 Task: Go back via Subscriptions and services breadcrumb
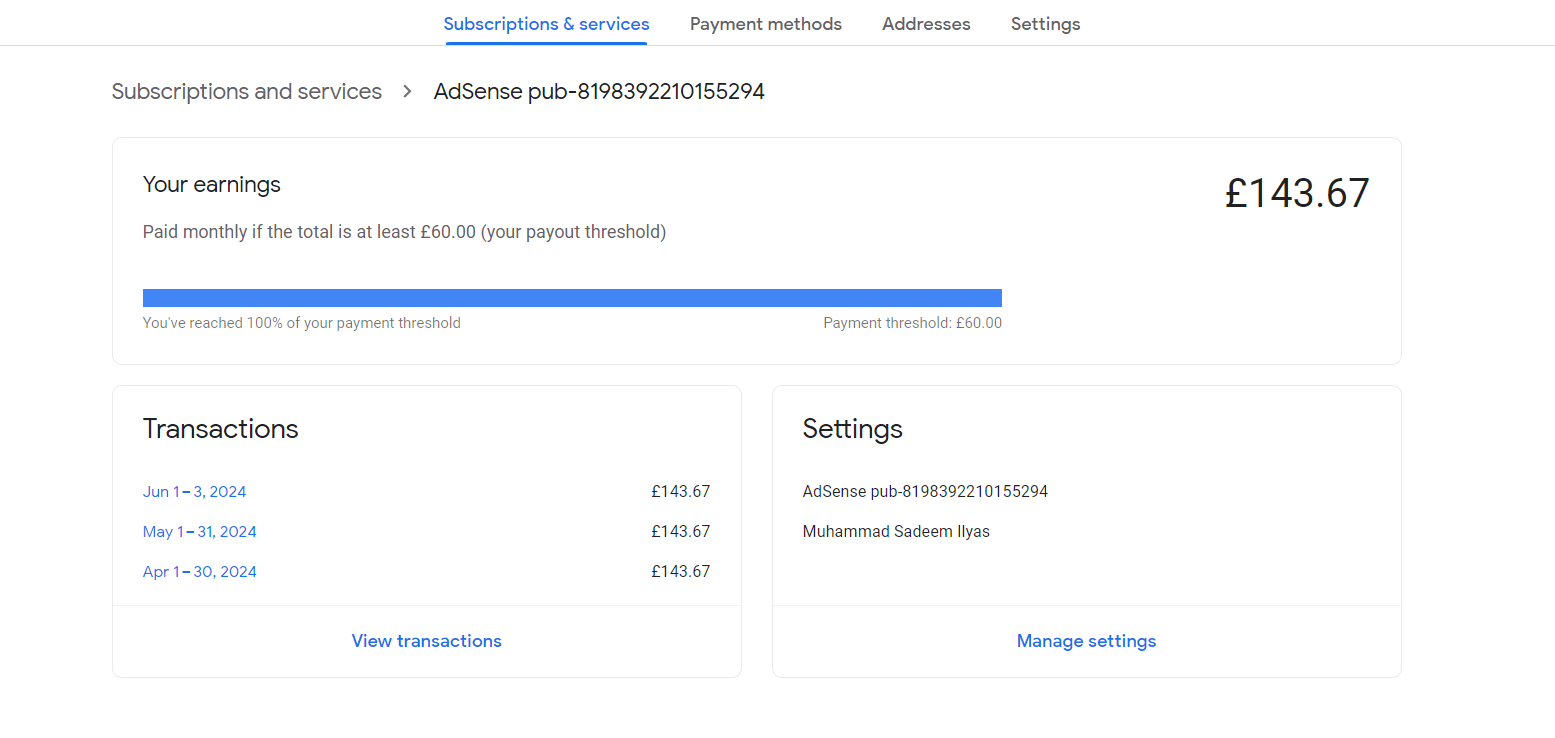tap(247, 92)
